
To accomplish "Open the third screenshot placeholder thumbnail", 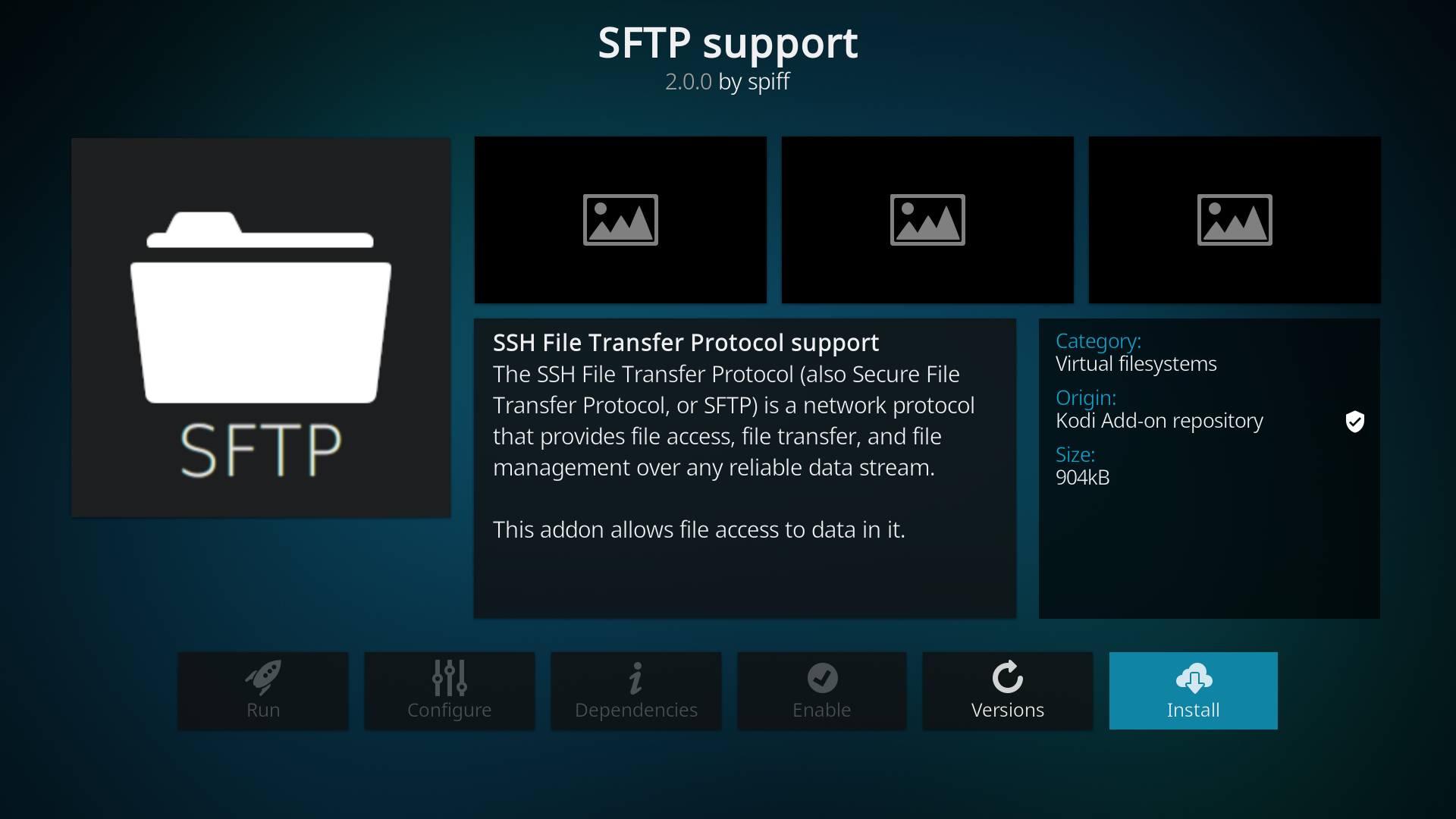I will coord(1235,220).
